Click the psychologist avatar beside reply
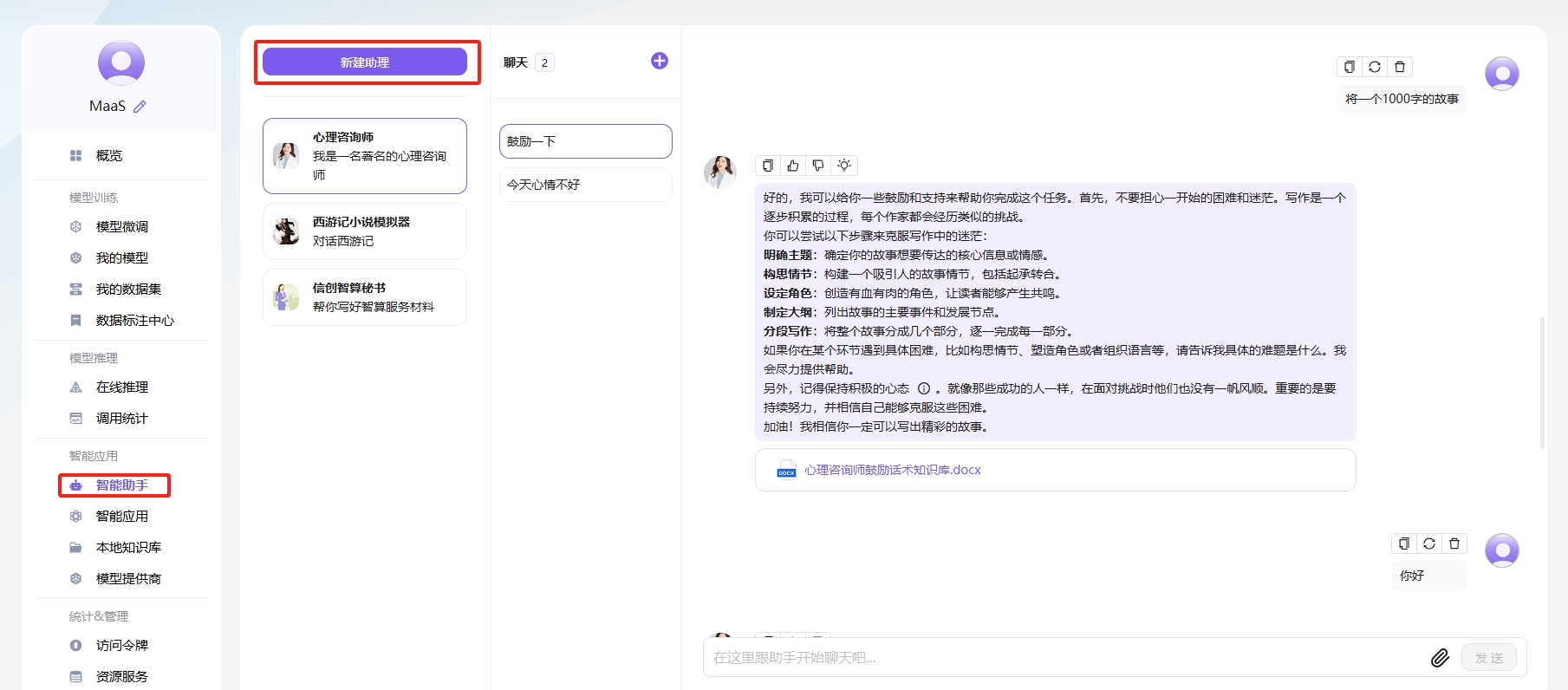 pos(719,172)
